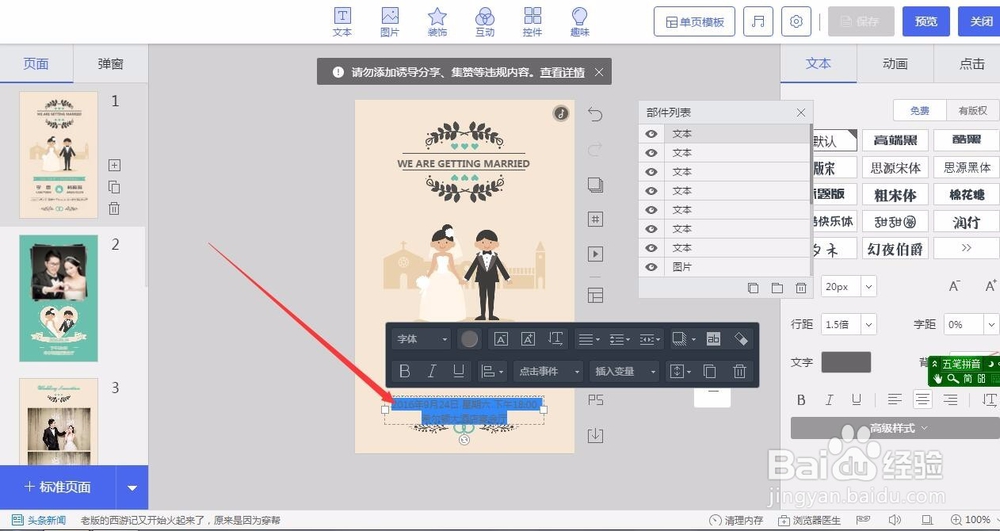Open the 装饰 decoration star tool

(437, 22)
